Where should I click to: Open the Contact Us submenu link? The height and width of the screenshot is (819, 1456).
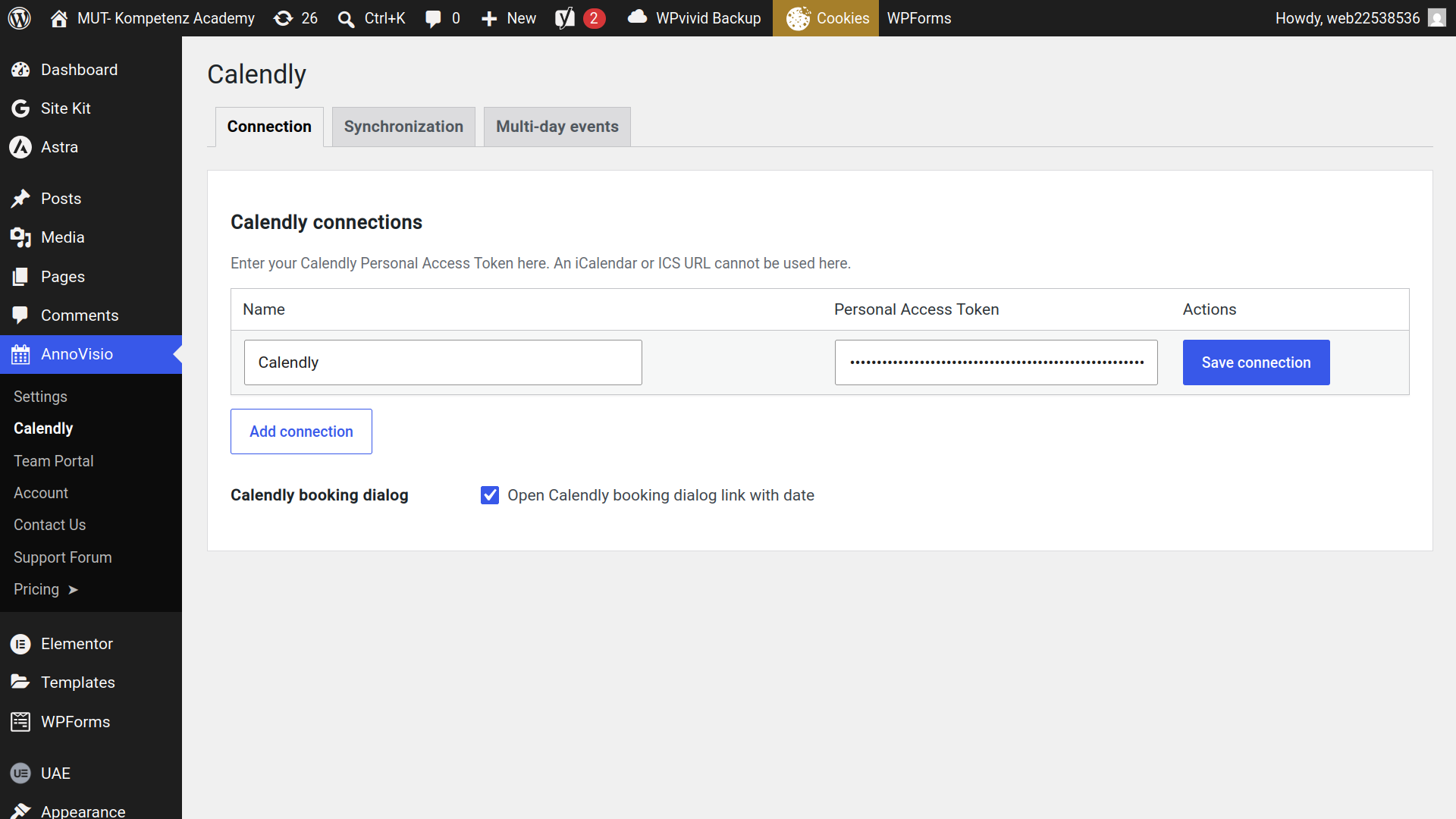click(x=49, y=525)
